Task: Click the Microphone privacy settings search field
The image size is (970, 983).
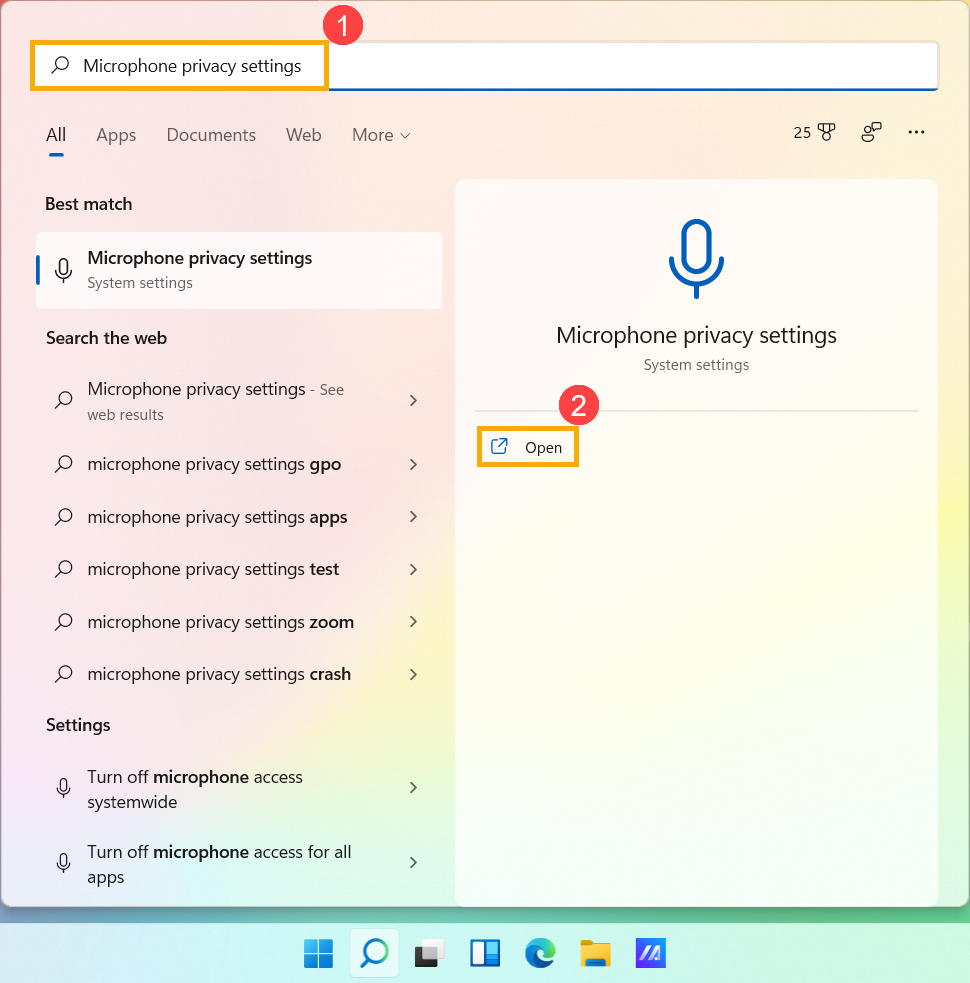Action: pos(485,66)
